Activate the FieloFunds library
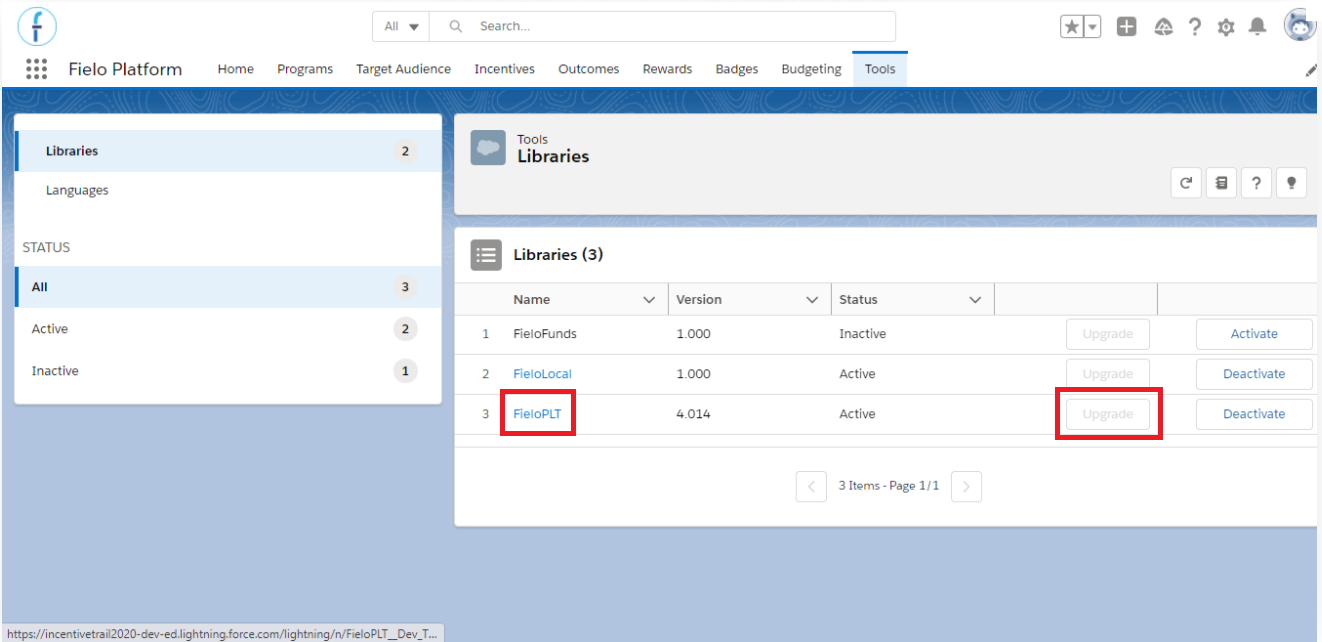Viewport: 1322px width, 642px height. pyautogui.click(x=1254, y=334)
